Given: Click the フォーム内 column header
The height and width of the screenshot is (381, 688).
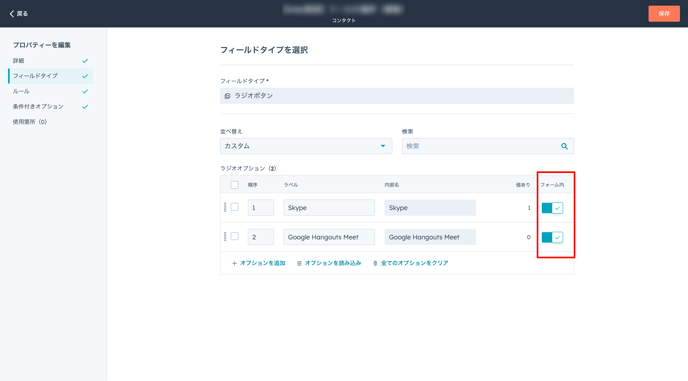Looking at the screenshot, I should 552,185.
